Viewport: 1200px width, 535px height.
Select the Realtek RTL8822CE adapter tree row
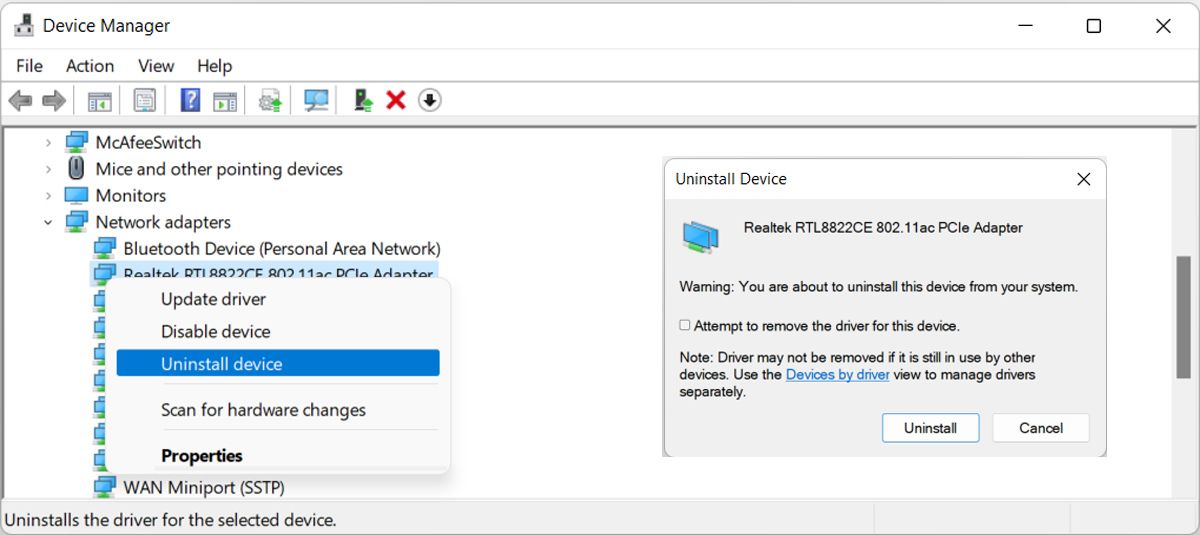point(264,272)
